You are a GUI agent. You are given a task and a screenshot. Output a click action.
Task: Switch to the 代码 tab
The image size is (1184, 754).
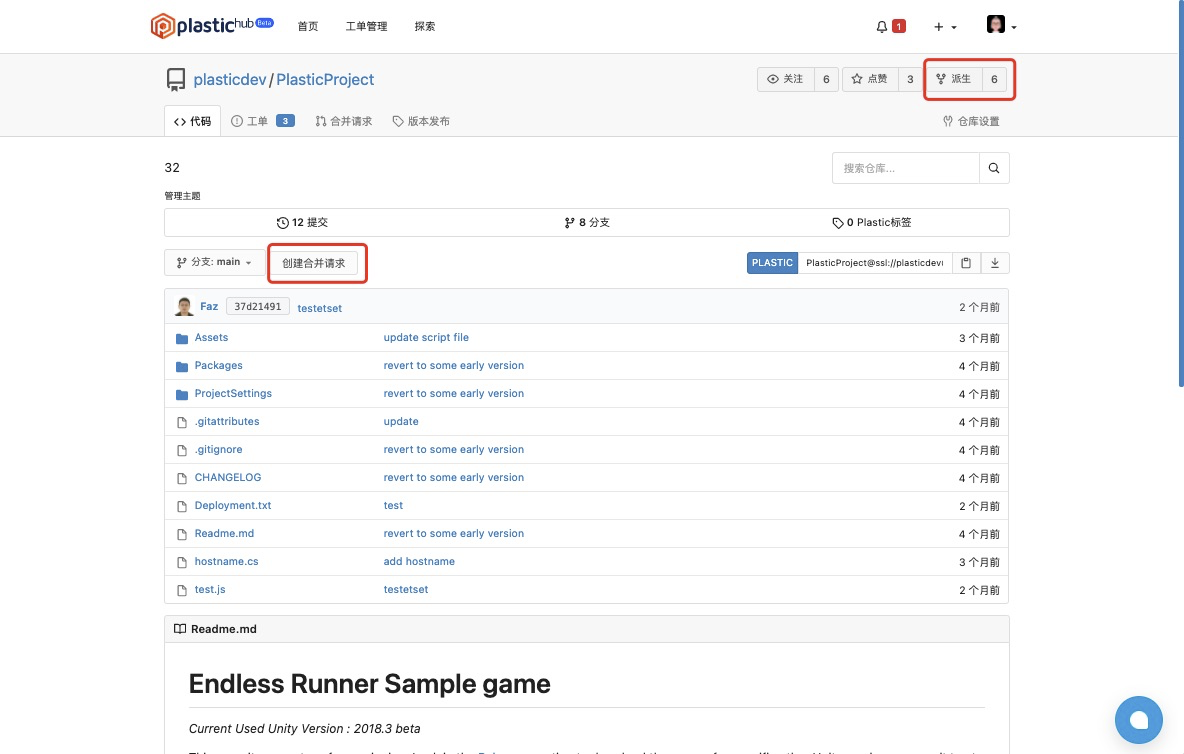pos(193,121)
